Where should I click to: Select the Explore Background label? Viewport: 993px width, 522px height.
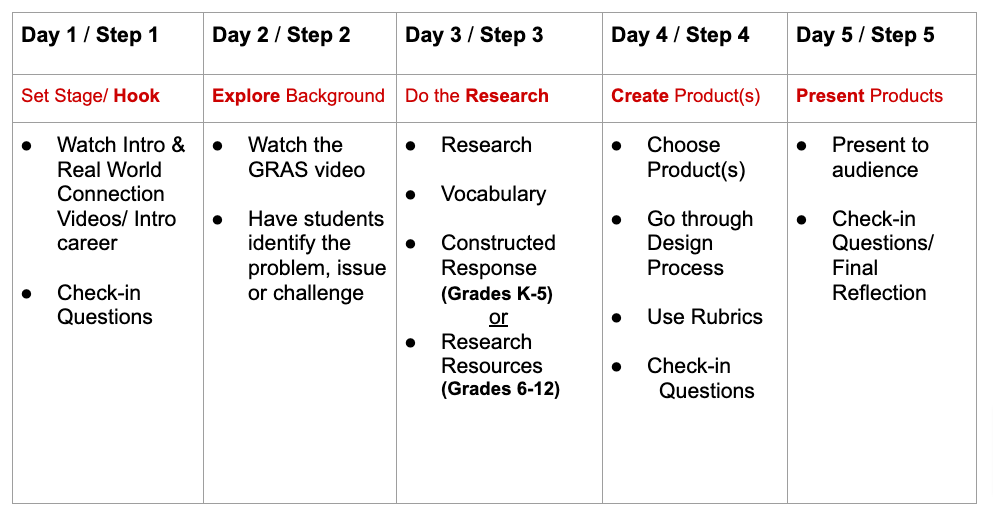pyautogui.click(x=298, y=96)
